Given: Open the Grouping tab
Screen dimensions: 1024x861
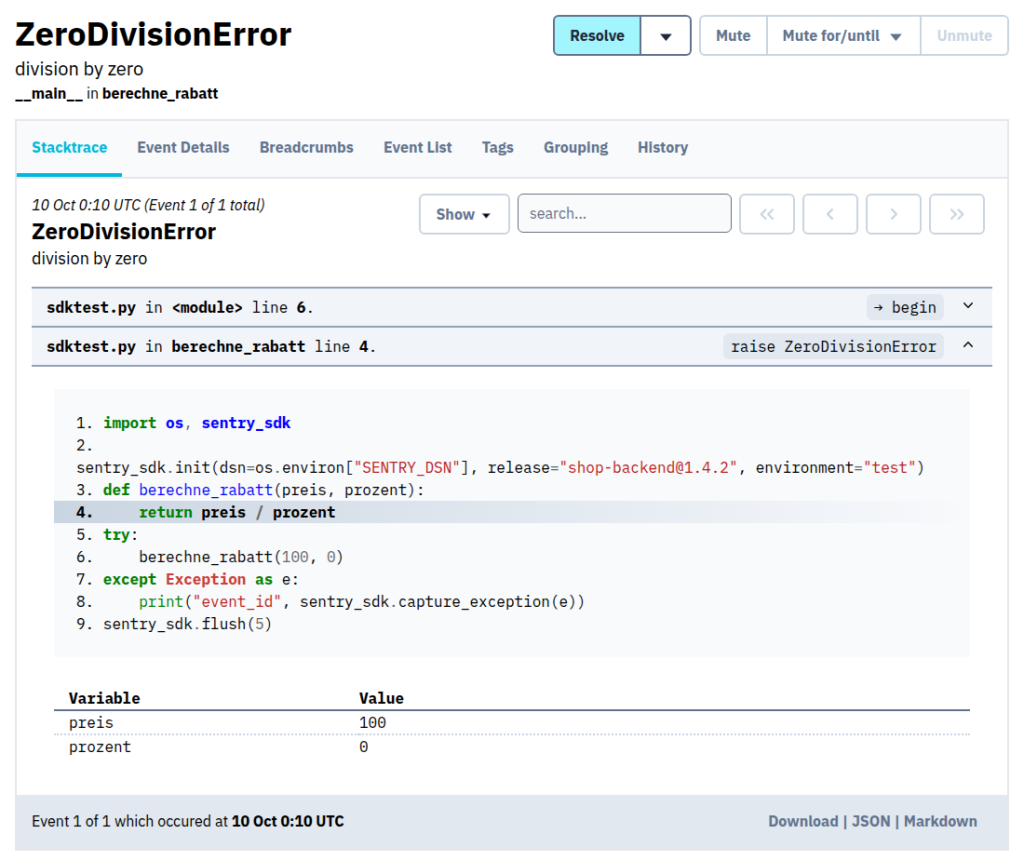Looking at the screenshot, I should tap(575, 148).
